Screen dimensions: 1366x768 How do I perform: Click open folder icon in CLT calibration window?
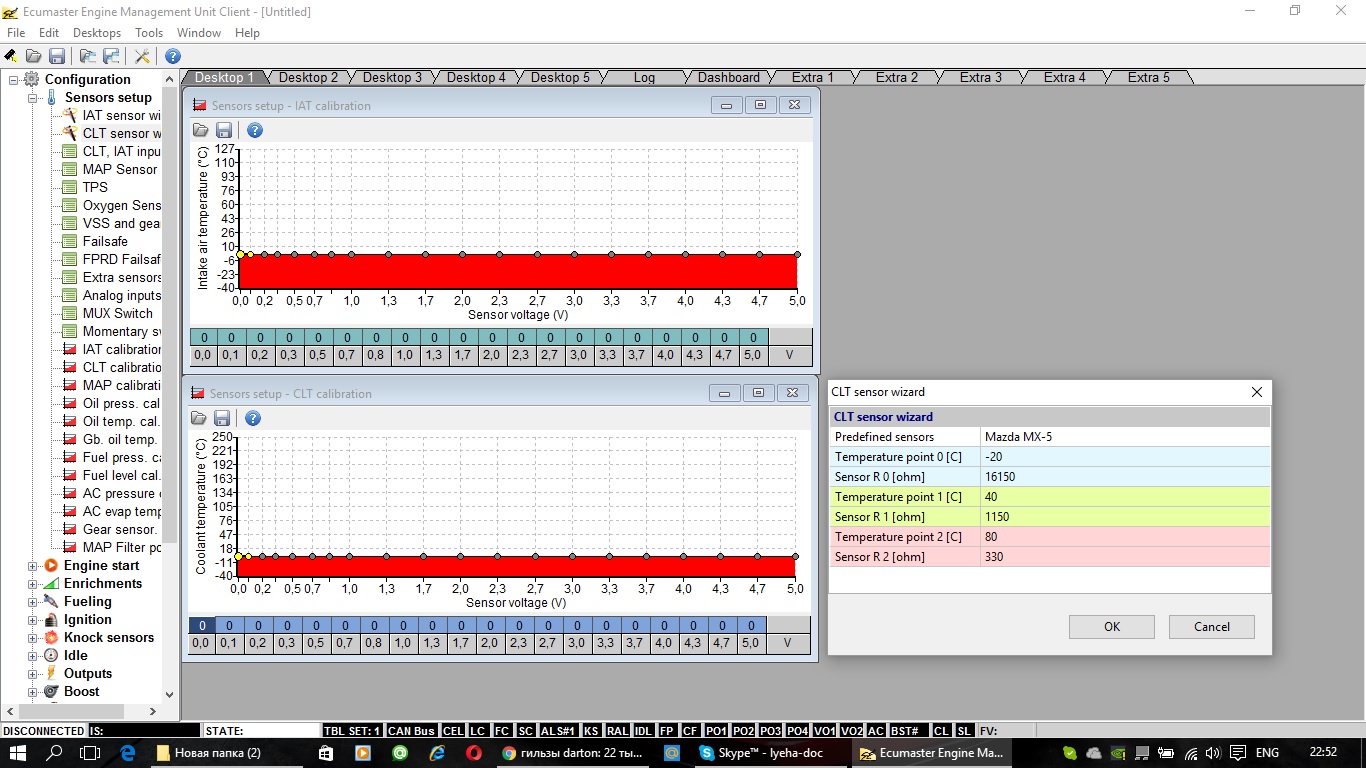point(199,418)
